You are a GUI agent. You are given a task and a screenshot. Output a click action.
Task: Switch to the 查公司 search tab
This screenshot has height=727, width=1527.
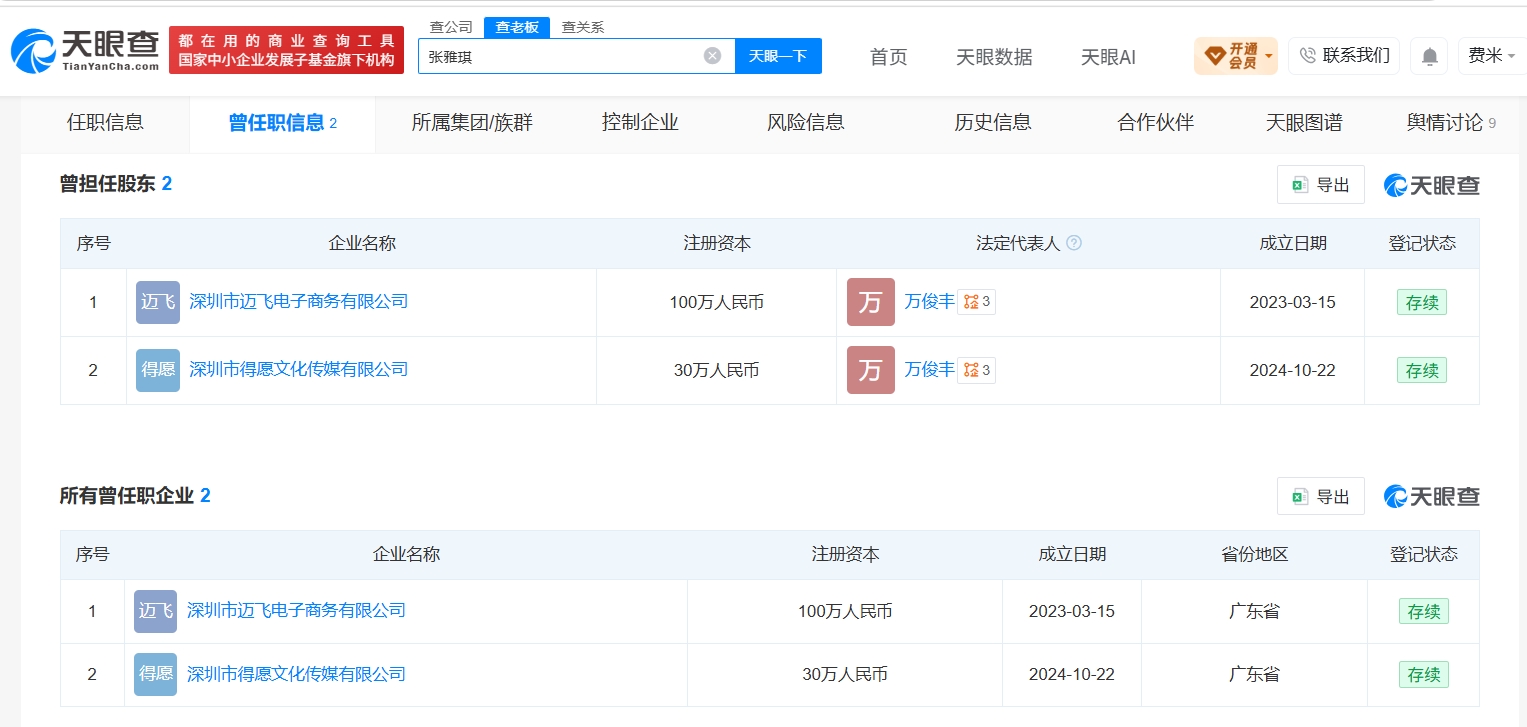(x=450, y=27)
